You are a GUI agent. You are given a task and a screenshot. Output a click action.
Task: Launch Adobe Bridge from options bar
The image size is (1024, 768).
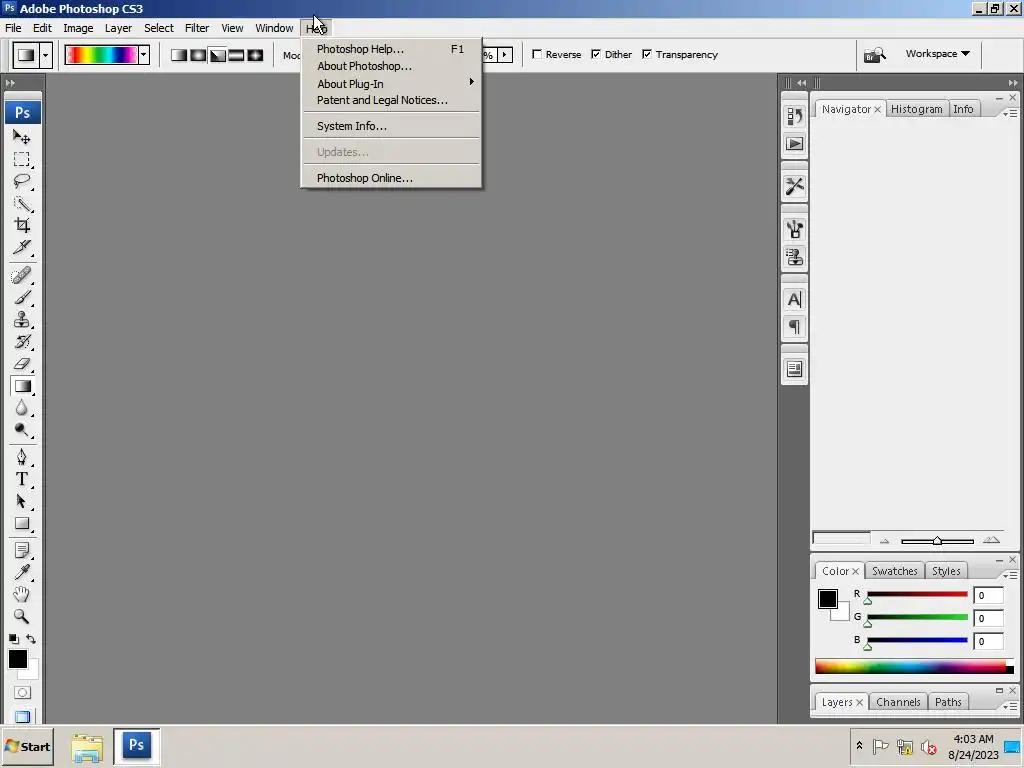(x=874, y=55)
